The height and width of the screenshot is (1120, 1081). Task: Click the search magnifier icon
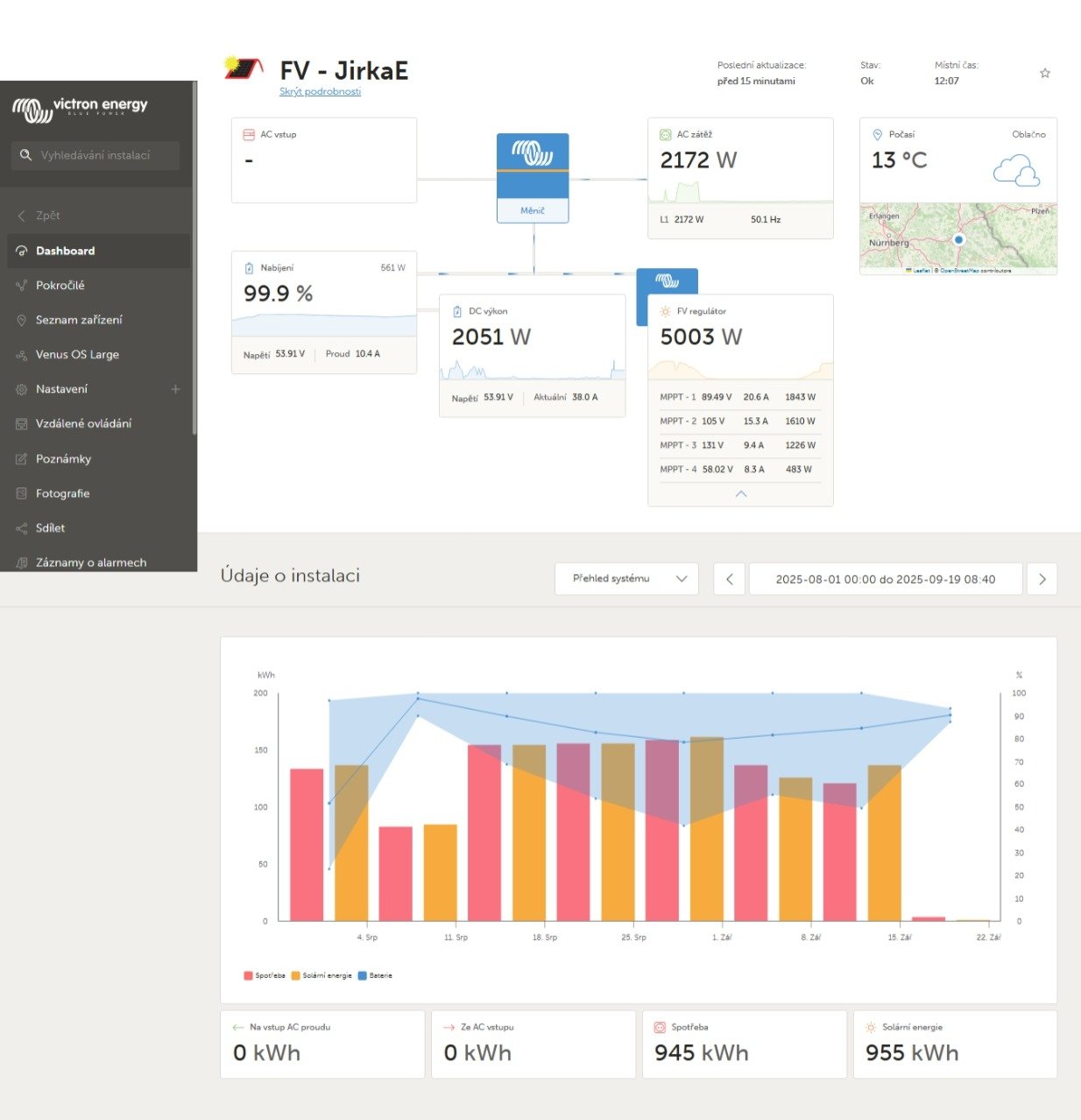[x=25, y=155]
